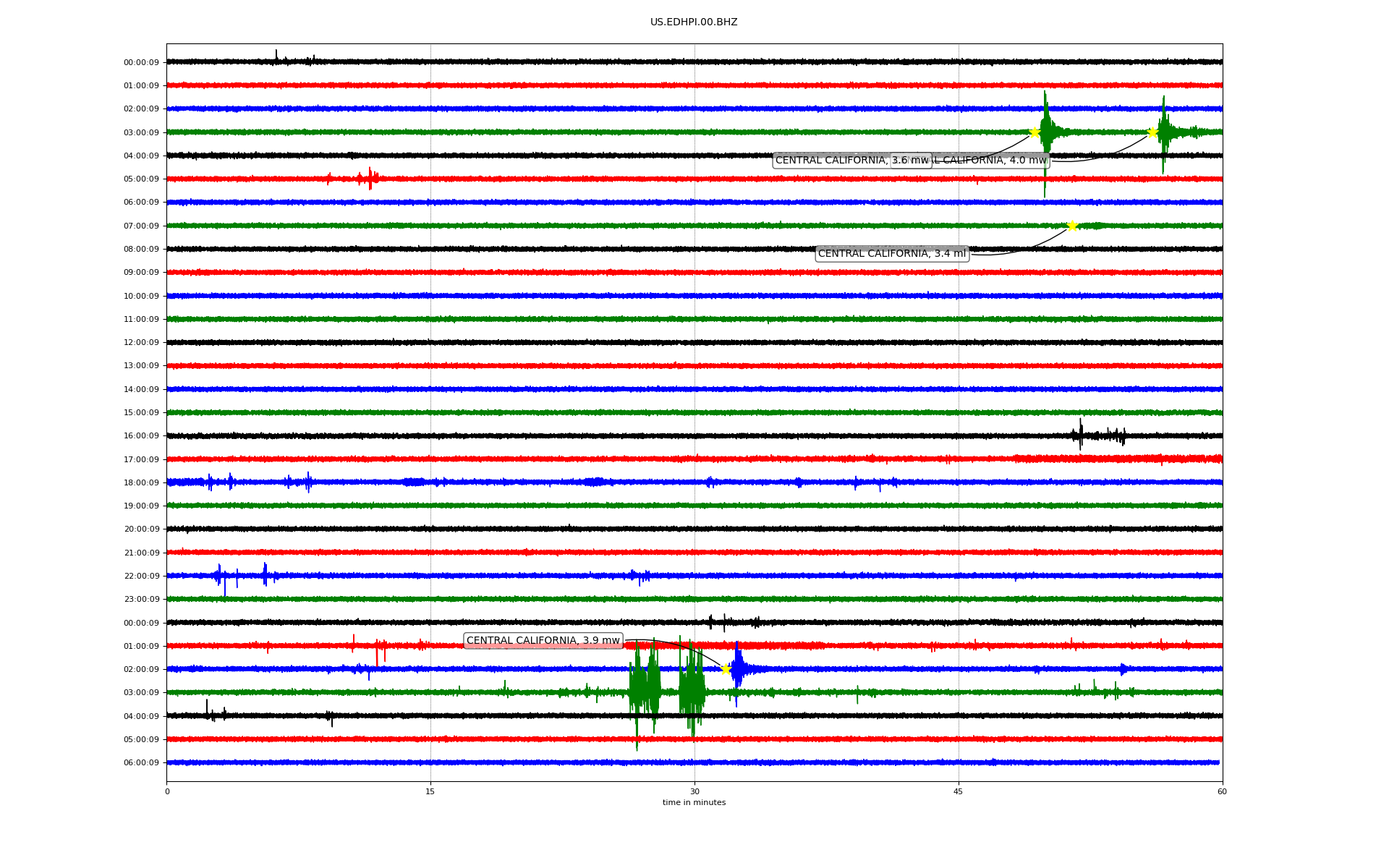Image resolution: width=1389 pixels, height=868 pixels.
Task: Select the 16:00:09 row label
Action: point(141,436)
